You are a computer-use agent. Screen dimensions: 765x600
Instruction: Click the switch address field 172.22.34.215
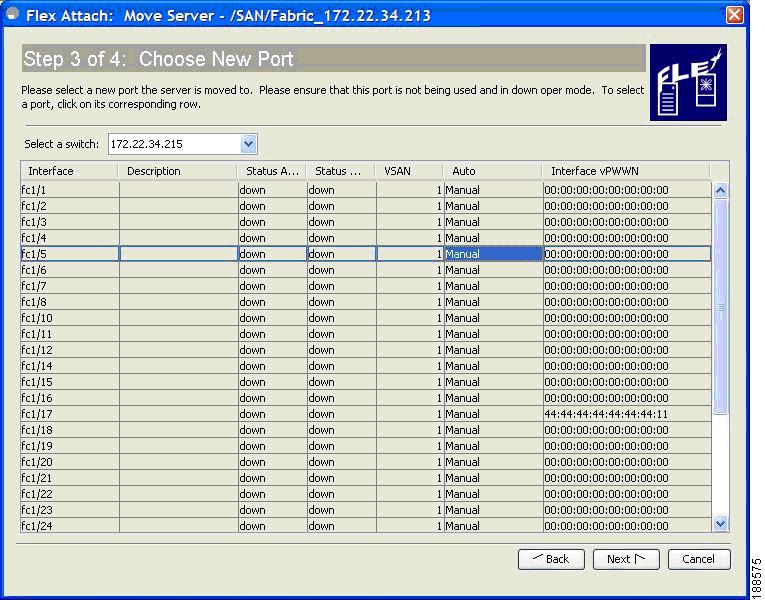coord(175,144)
